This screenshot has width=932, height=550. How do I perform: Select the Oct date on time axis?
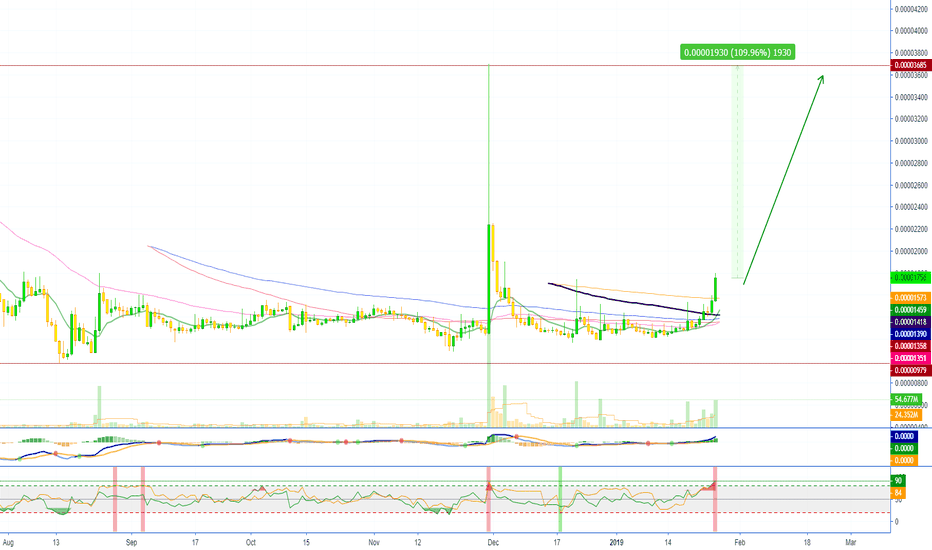[251, 542]
